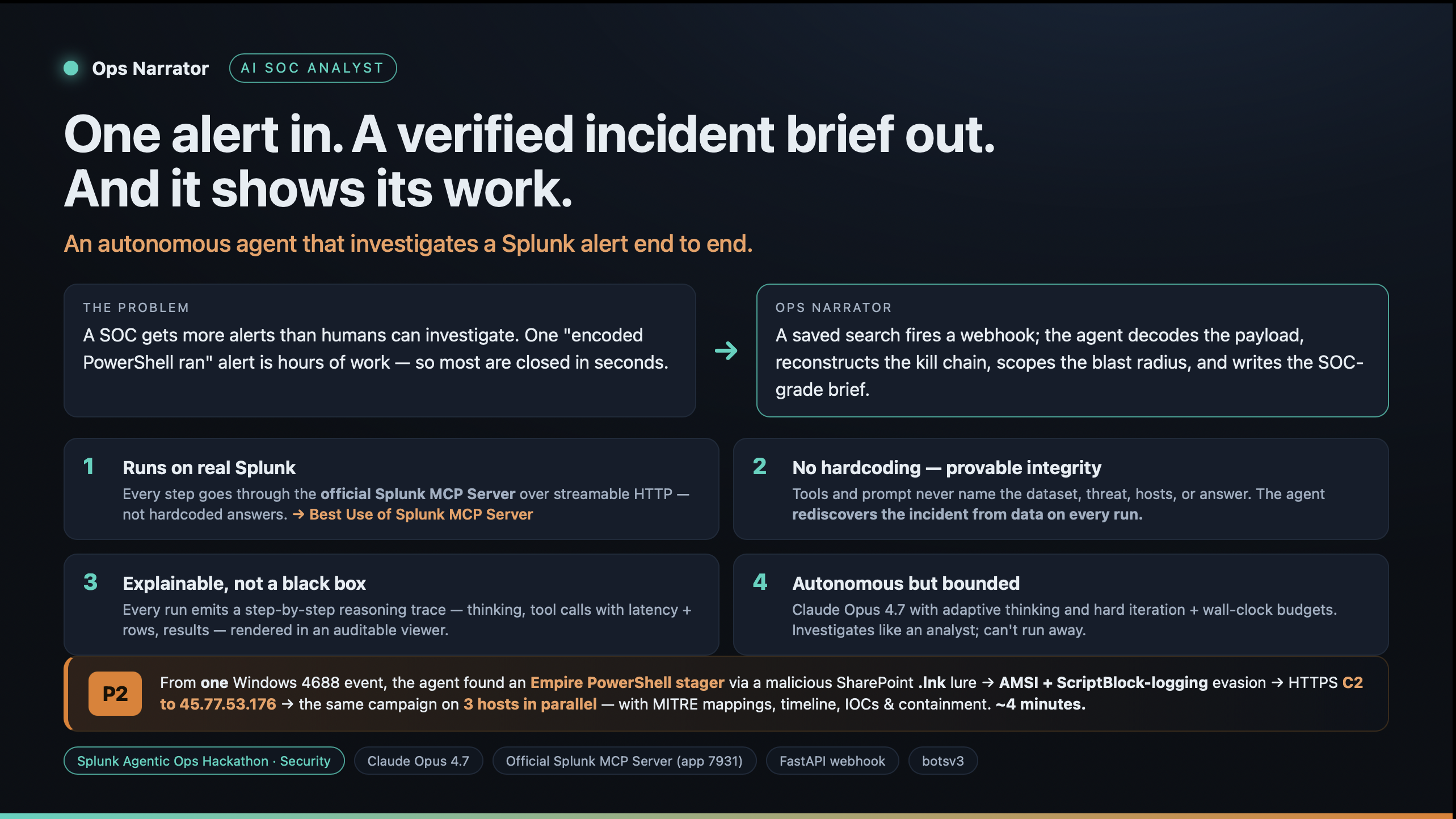Click the card heading "Explainable, not a black box"

pyautogui.click(x=245, y=584)
